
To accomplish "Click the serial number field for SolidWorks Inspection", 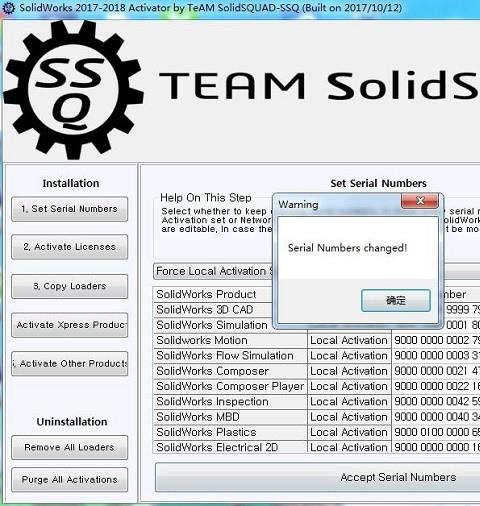I will (x=436, y=402).
